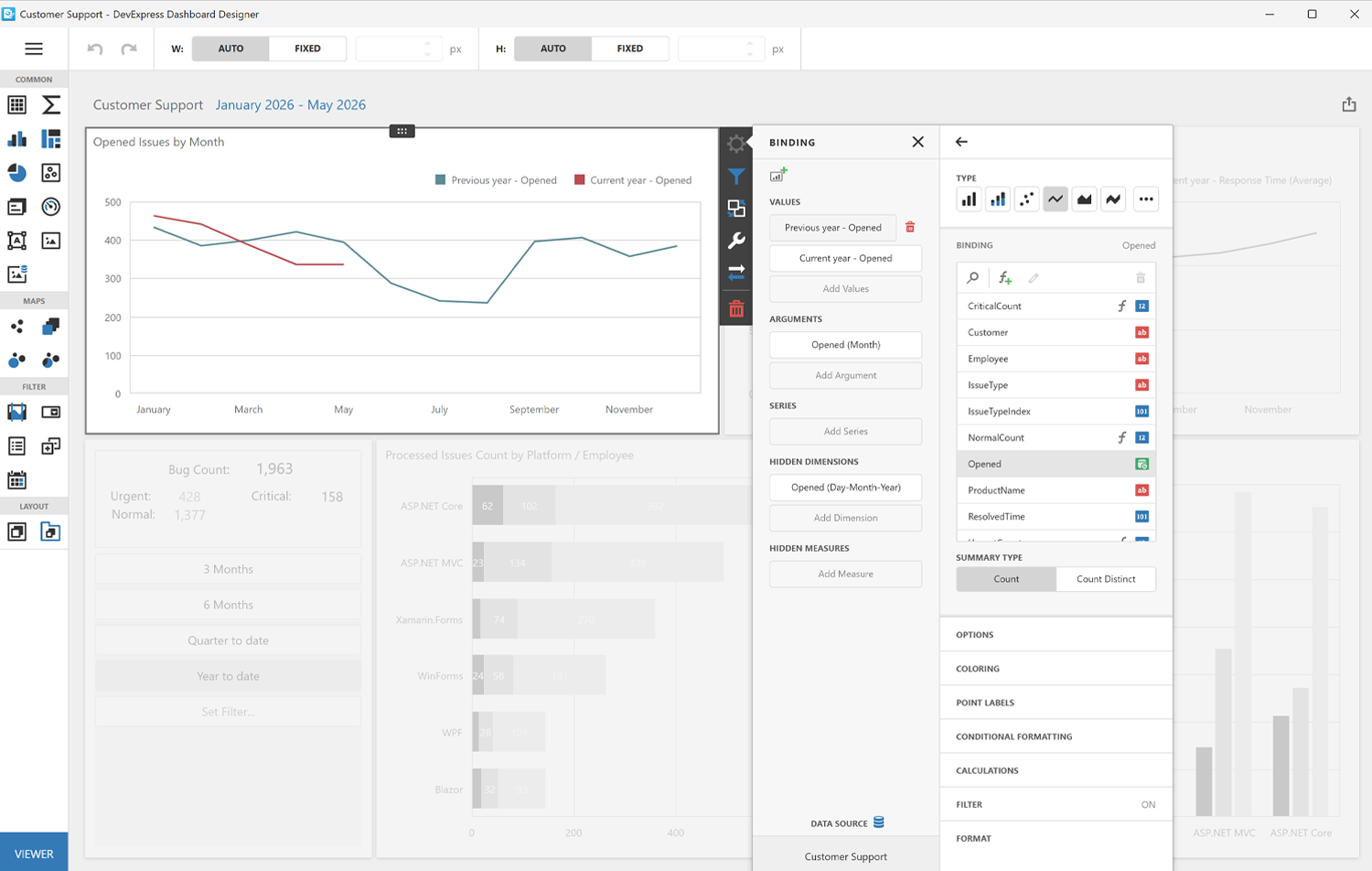Search the data field list

click(973, 278)
